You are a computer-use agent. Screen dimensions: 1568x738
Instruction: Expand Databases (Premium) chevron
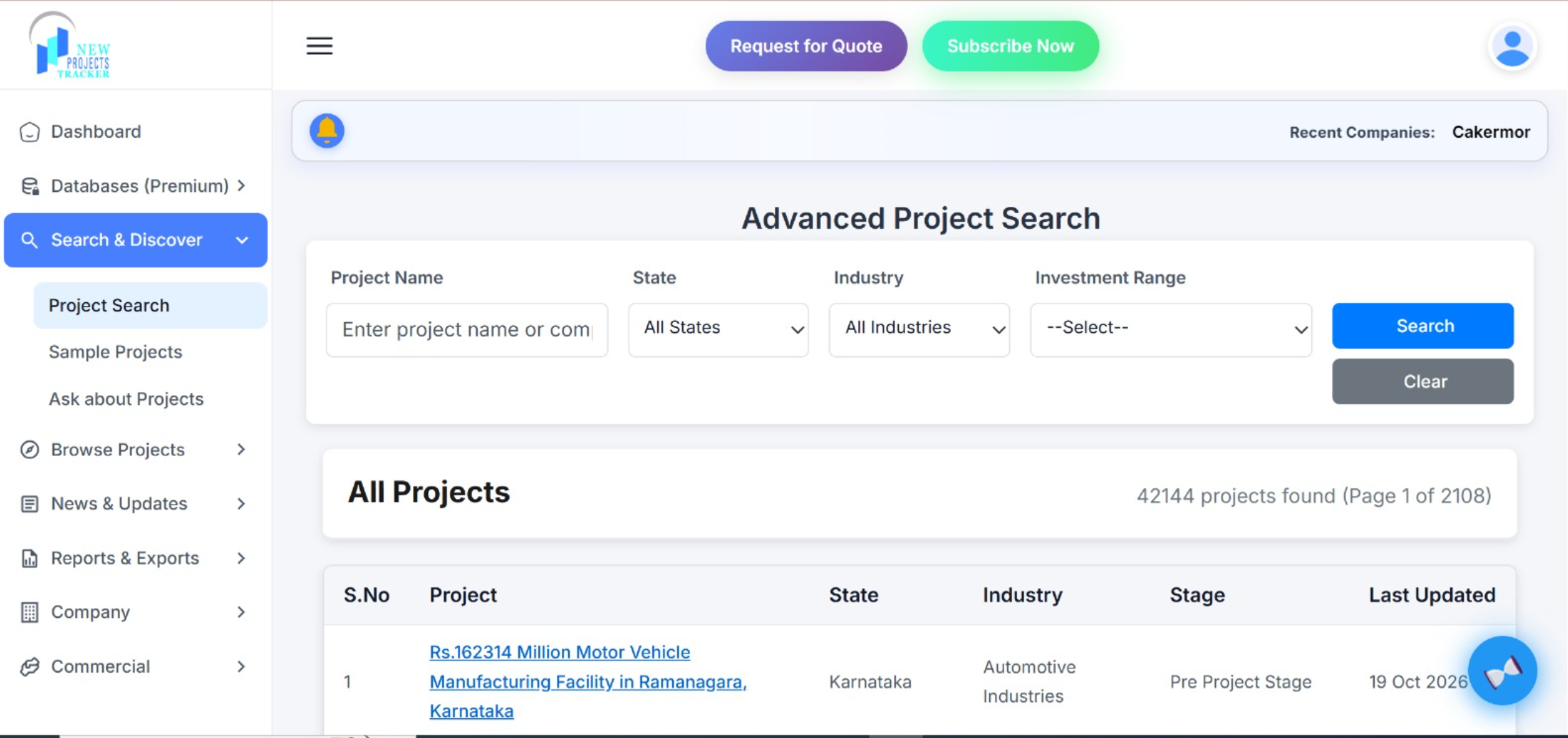pos(241,185)
